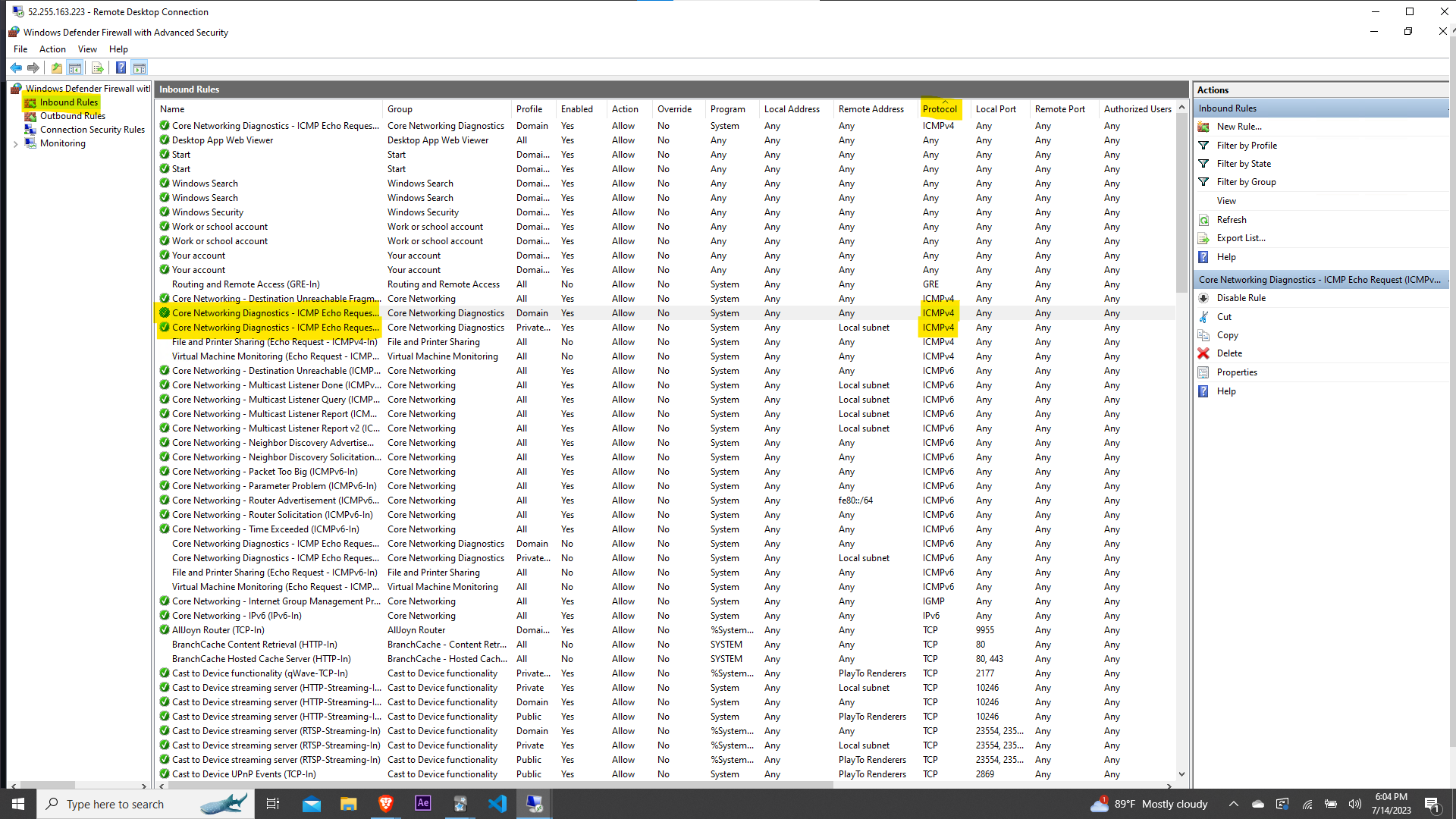Select Windows Defender Firewall root node

[x=88, y=89]
